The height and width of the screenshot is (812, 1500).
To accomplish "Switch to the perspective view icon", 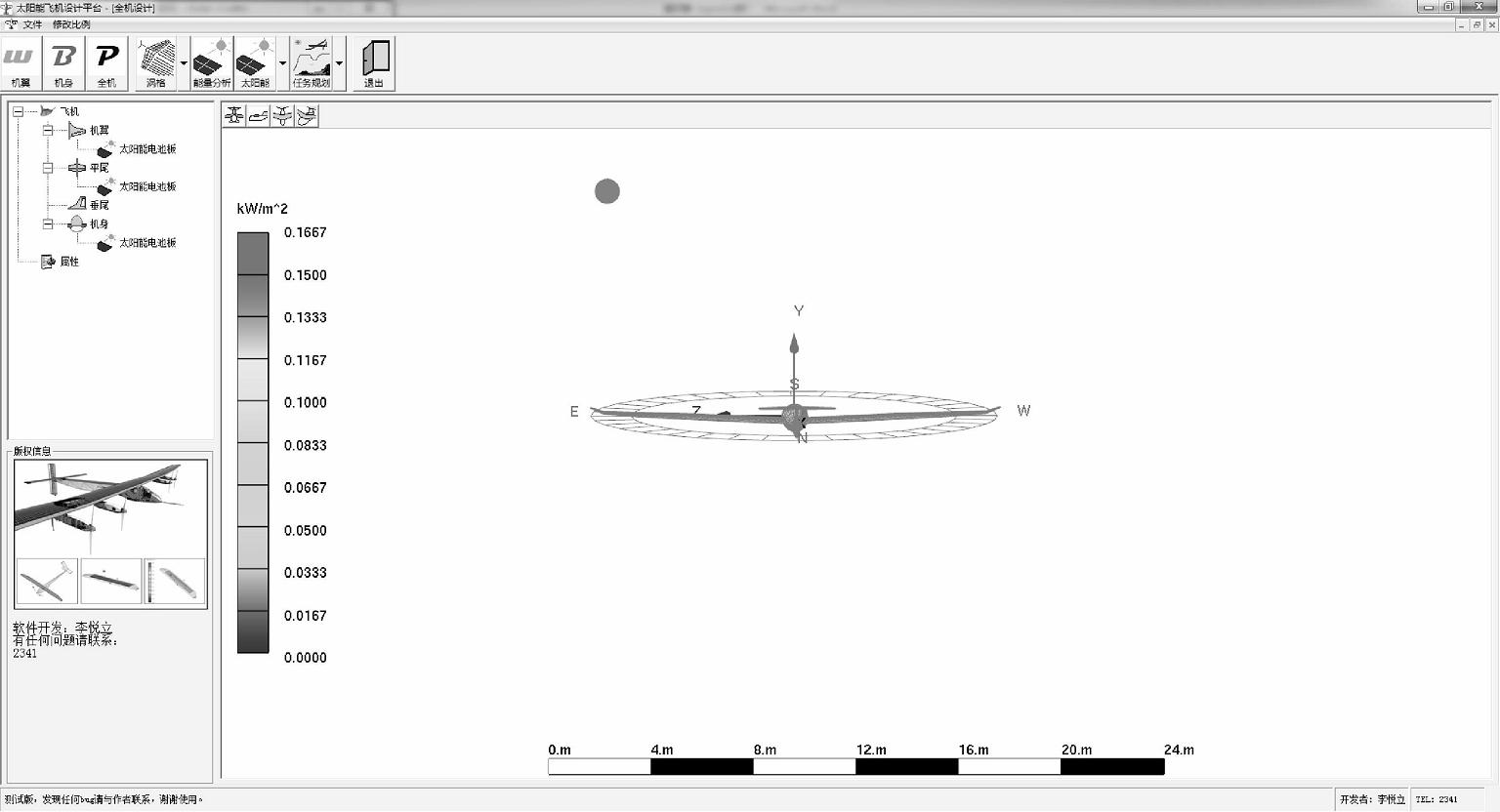I will (x=307, y=116).
